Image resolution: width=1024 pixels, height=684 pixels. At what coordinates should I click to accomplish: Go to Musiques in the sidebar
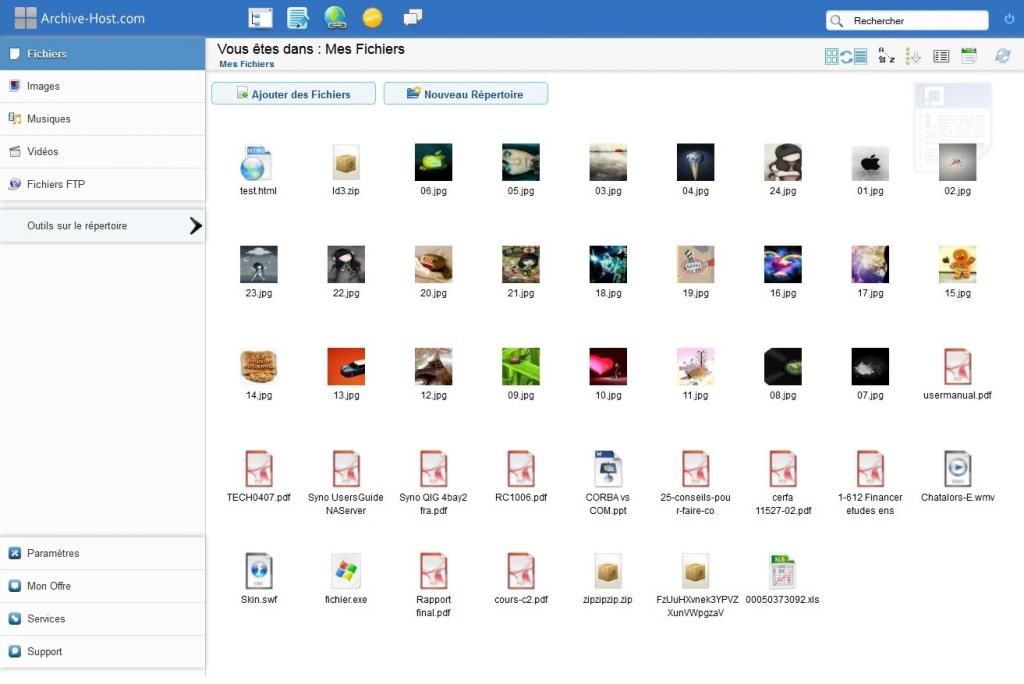(48, 119)
